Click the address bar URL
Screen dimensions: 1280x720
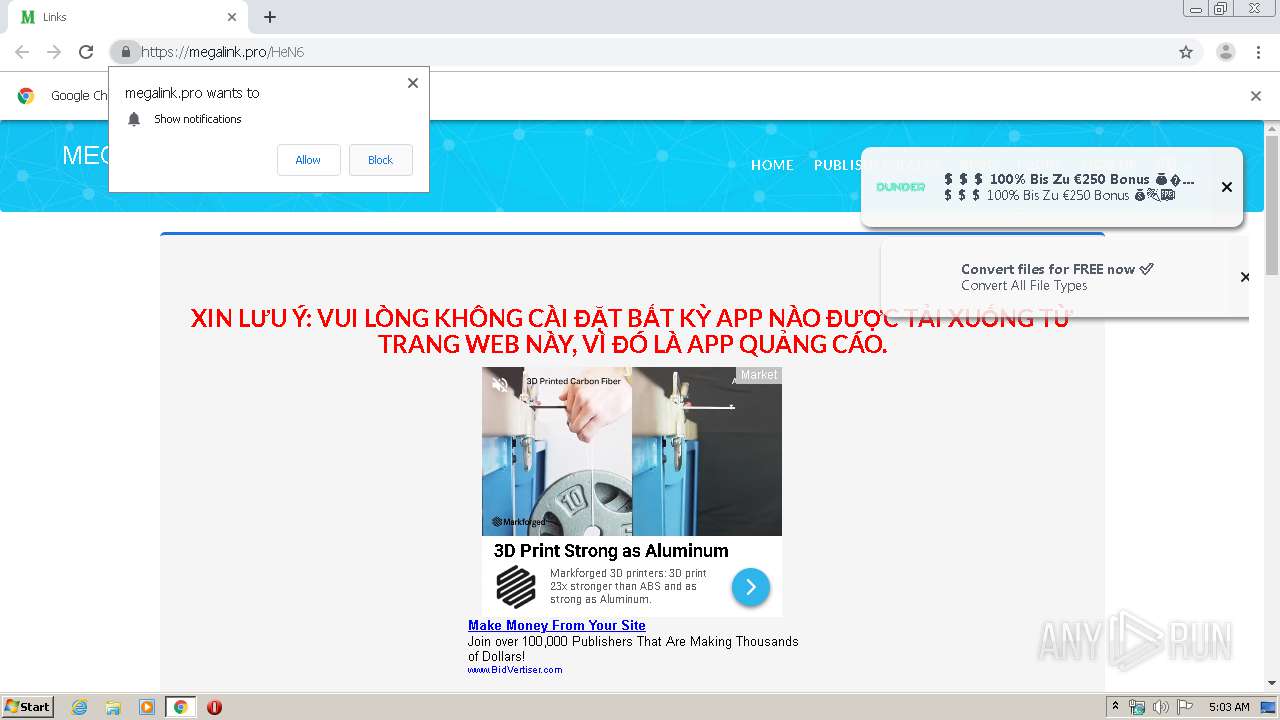point(222,52)
